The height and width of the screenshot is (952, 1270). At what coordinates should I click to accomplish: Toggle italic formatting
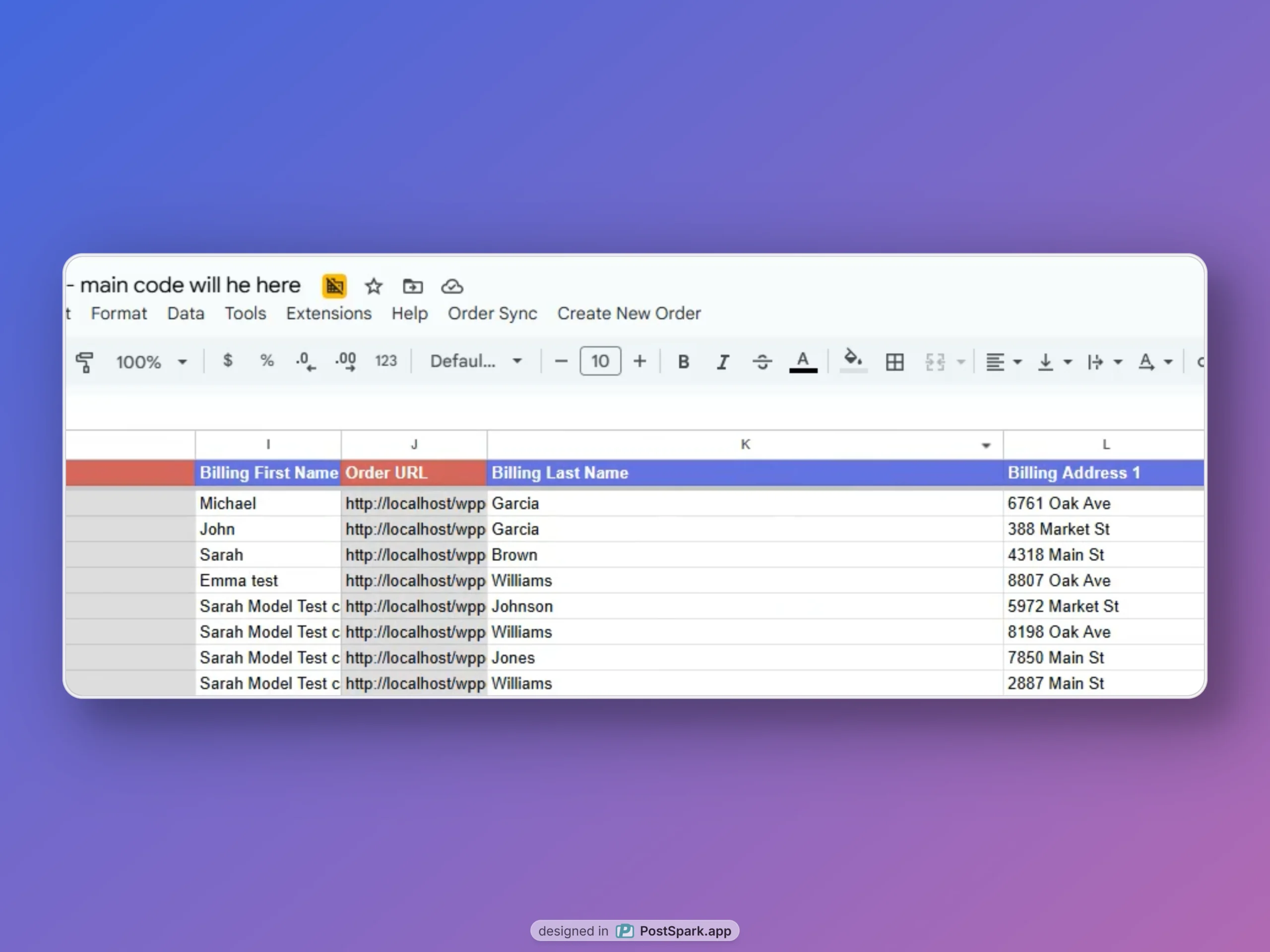pos(723,361)
